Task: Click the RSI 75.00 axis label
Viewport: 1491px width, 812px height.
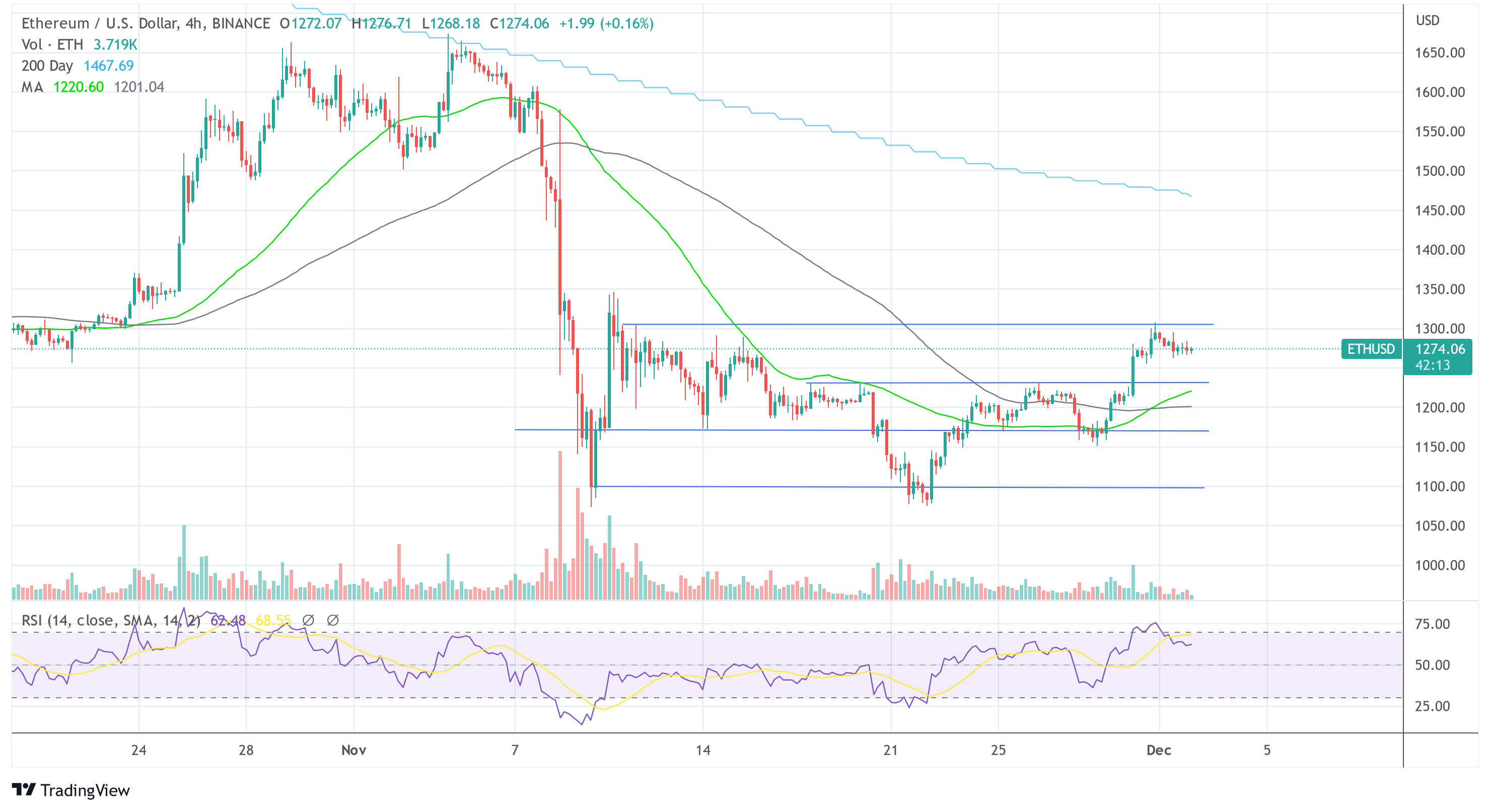Action: [1432, 624]
